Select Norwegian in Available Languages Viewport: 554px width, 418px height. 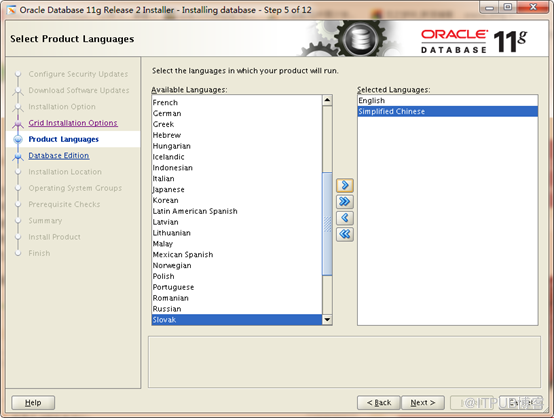237,266
